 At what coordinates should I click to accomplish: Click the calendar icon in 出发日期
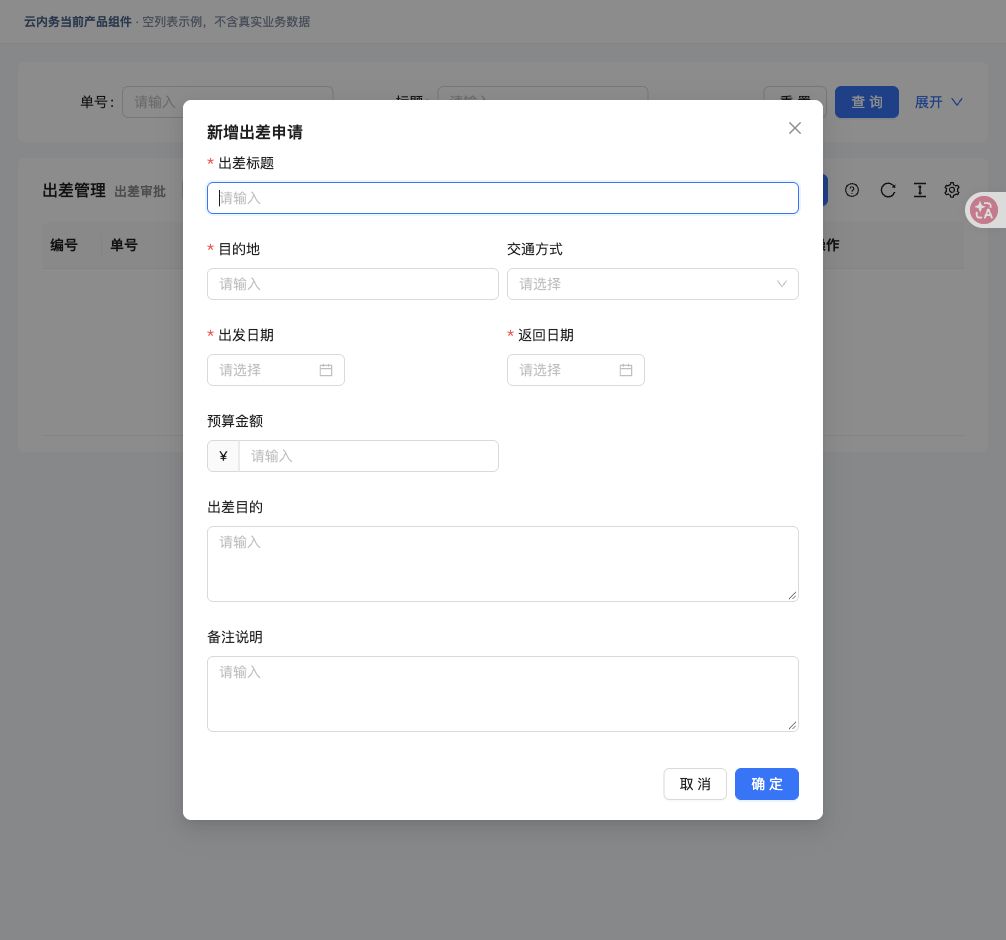tap(326, 370)
